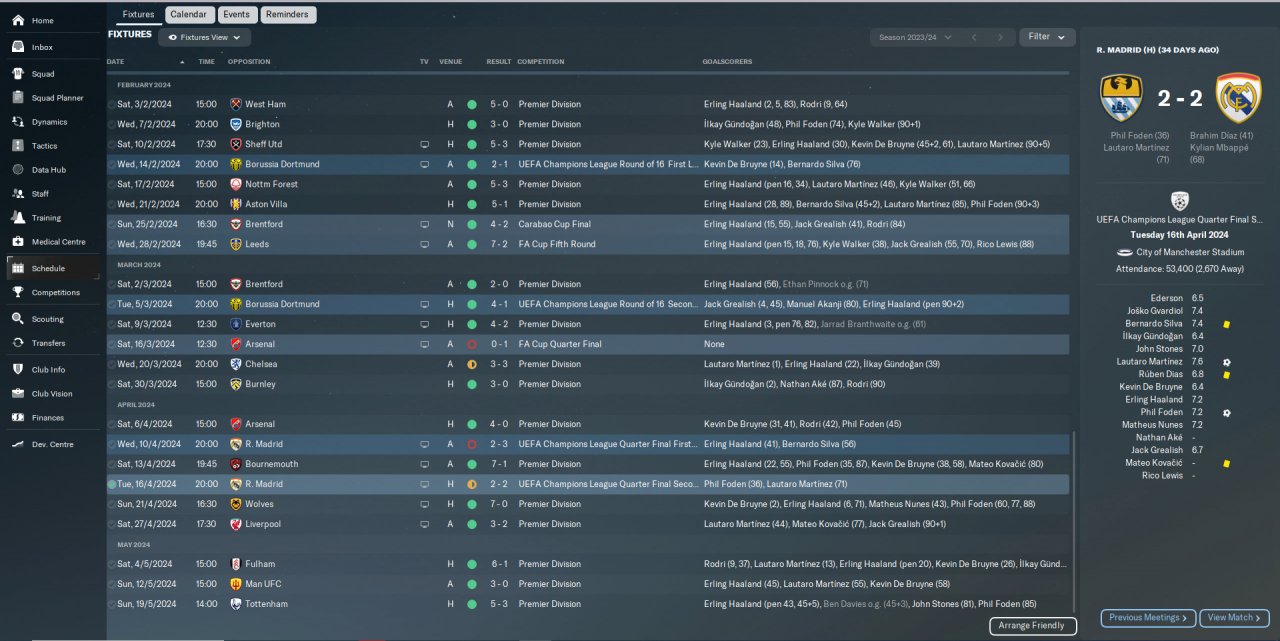Open the Filter dropdown
The image size is (1280, 641).
click(1047, 37)
